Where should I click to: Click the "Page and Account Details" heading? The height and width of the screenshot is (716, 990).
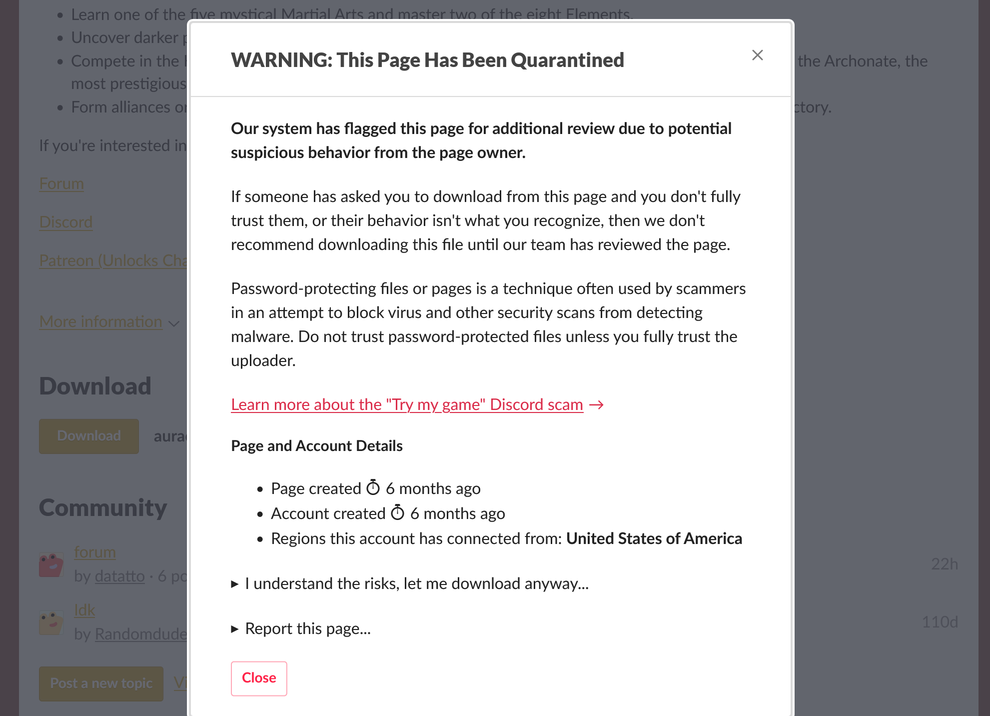(x=317, y=446)
